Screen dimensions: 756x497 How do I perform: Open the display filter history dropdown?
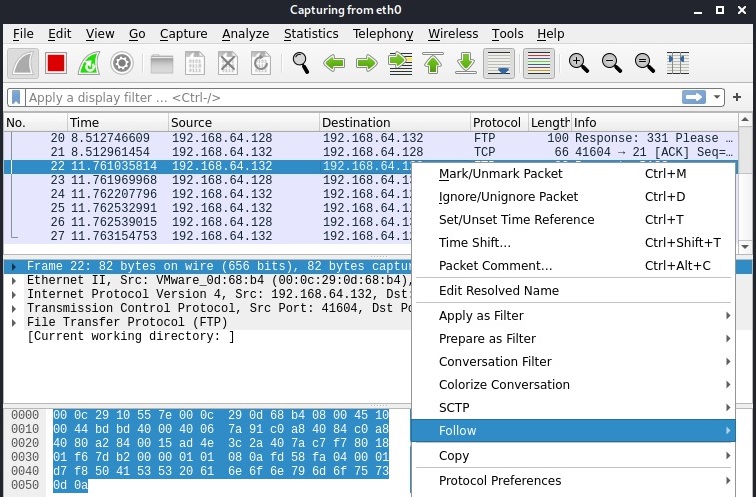tap(717, 97)
